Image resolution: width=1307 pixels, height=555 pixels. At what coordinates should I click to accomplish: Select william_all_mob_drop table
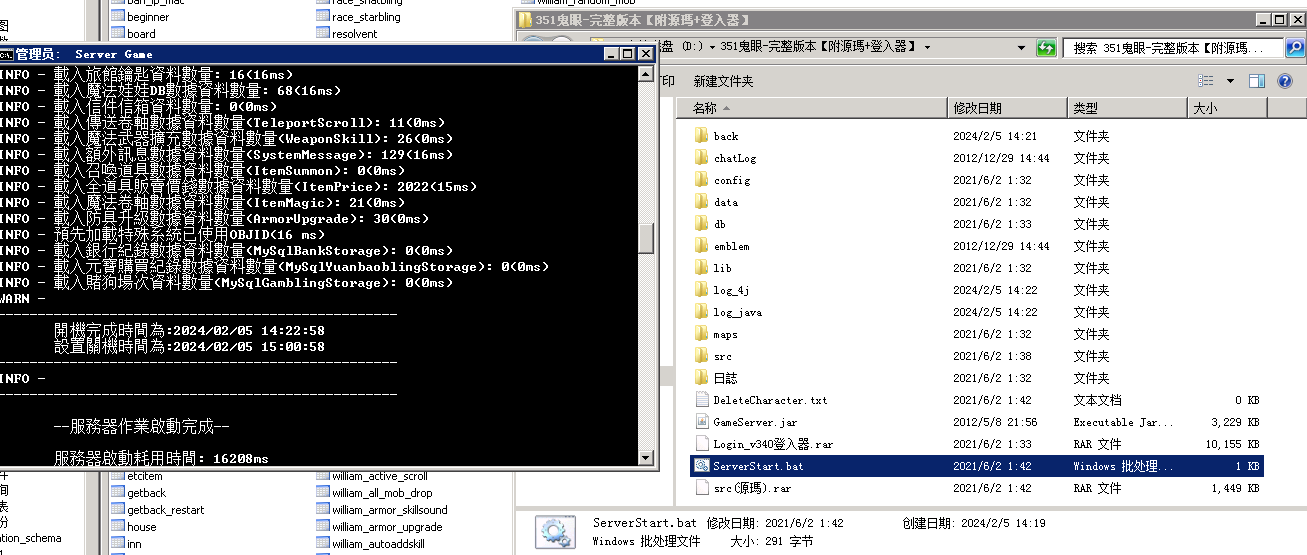(374, 493)
